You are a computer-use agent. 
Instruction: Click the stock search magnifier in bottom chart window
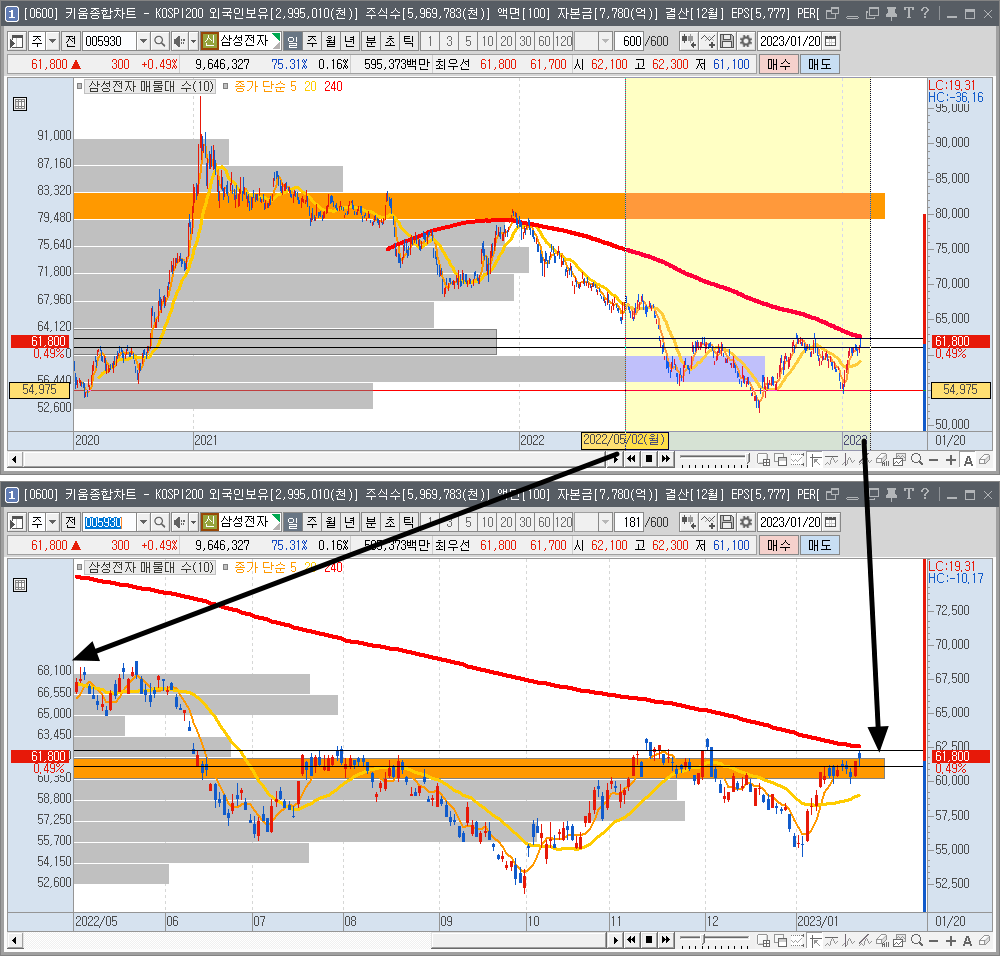160,522
